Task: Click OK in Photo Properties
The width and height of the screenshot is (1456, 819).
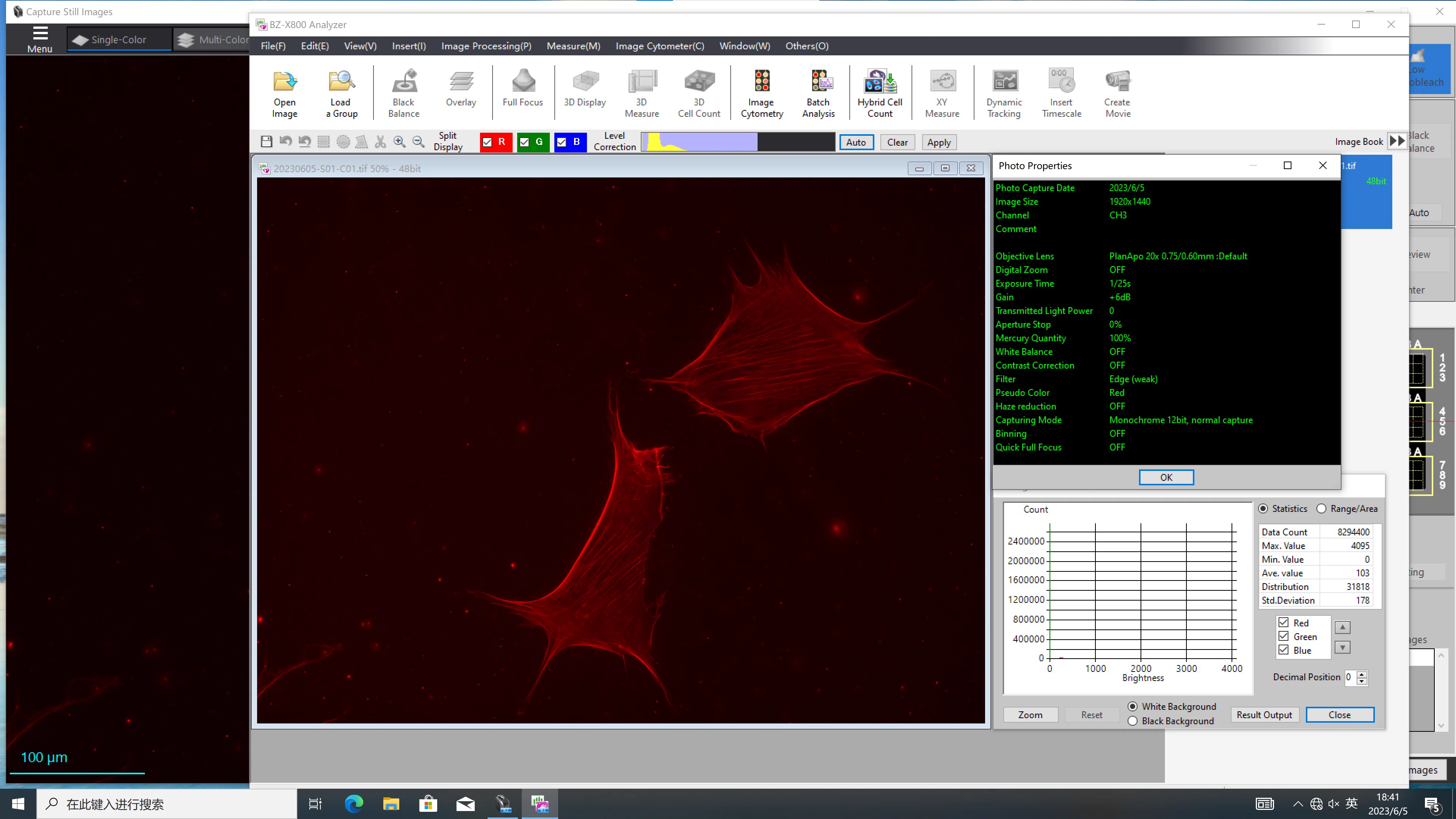Action: tap(1166, 477)
